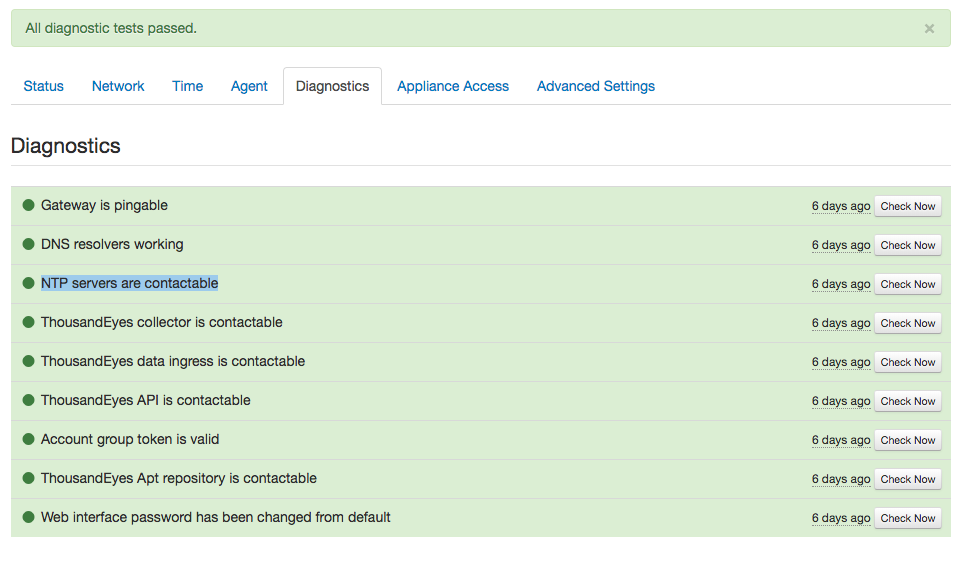This screenshot has width=964, height=562.
Task: Dismiss the 'All diagnostic tests passed' alert
Action: pyautogui.click(x=929, y=28)
